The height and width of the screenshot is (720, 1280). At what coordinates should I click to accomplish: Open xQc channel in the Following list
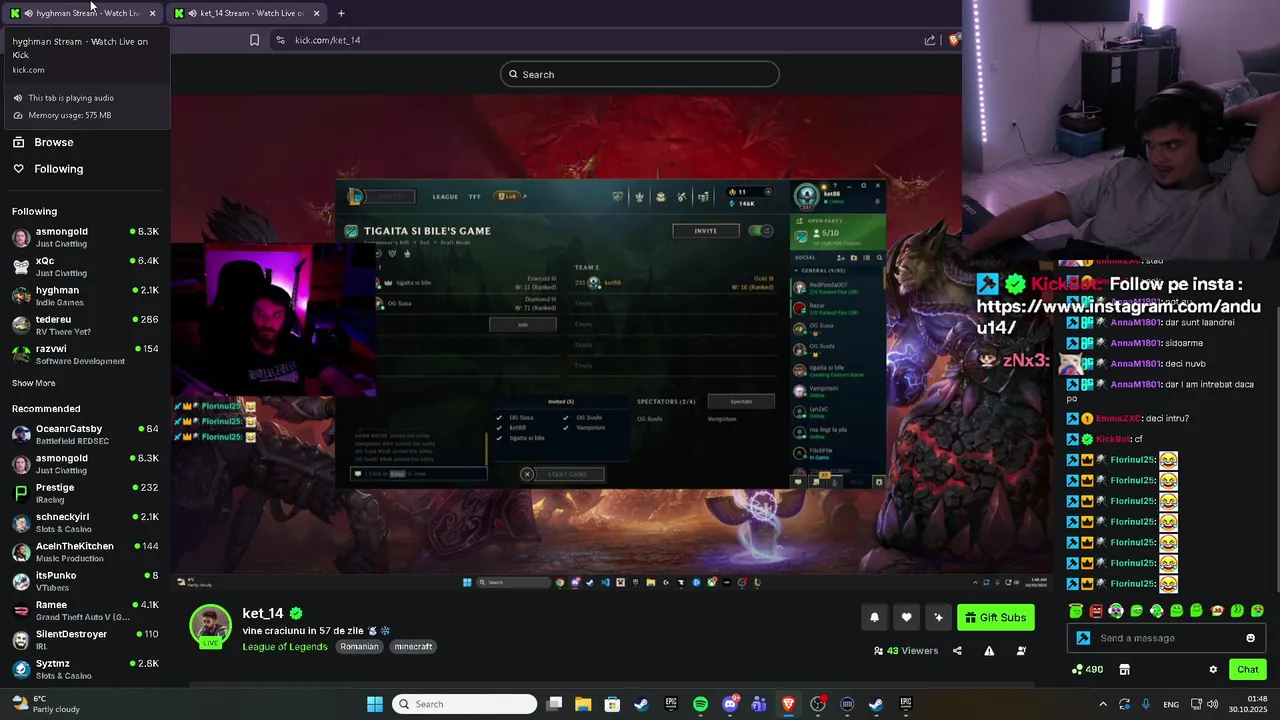[x=85, y=266]
